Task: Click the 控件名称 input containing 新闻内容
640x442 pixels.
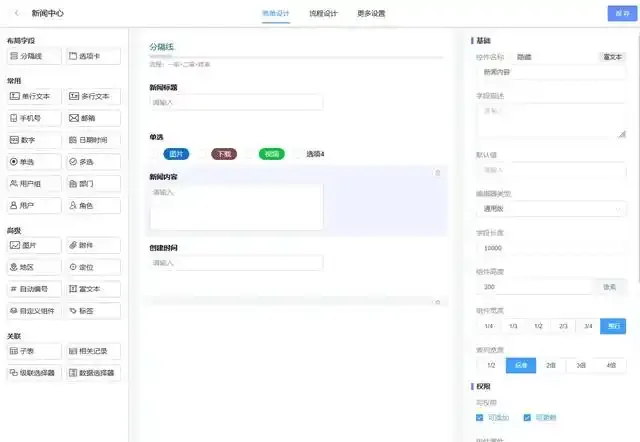Action: coord(551,72)
